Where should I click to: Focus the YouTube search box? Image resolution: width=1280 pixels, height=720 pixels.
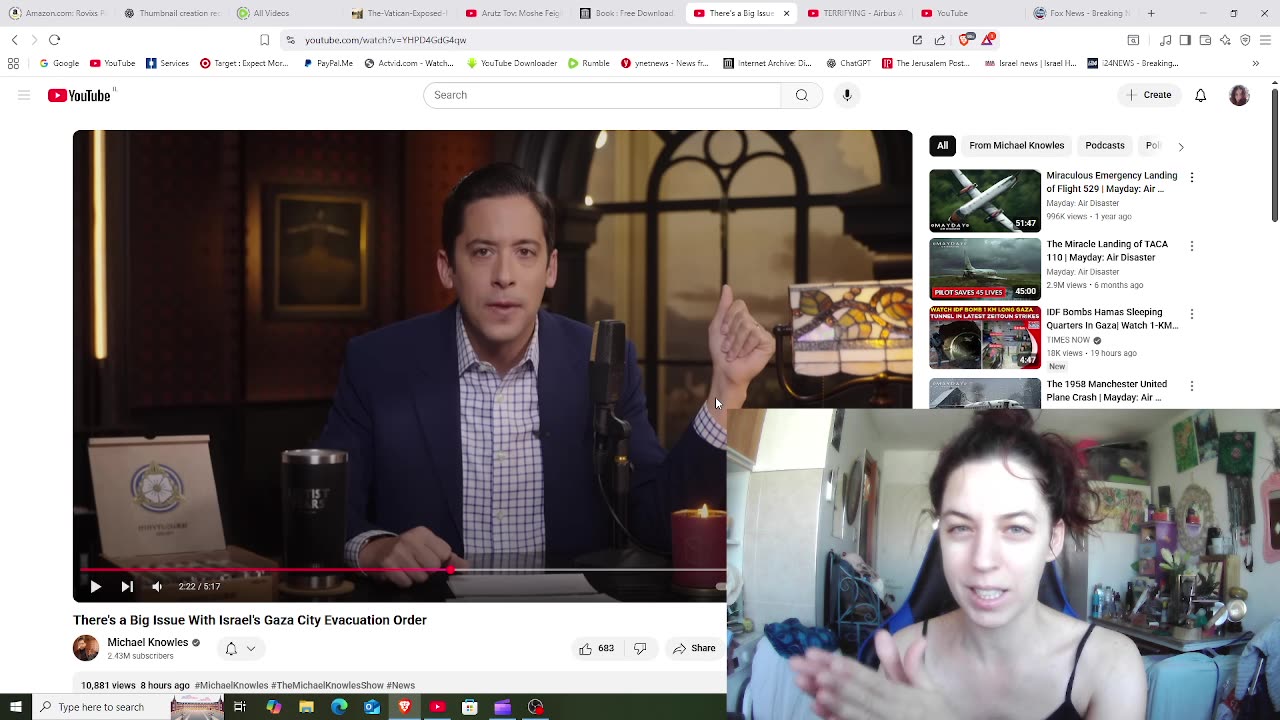click(602, 95)
